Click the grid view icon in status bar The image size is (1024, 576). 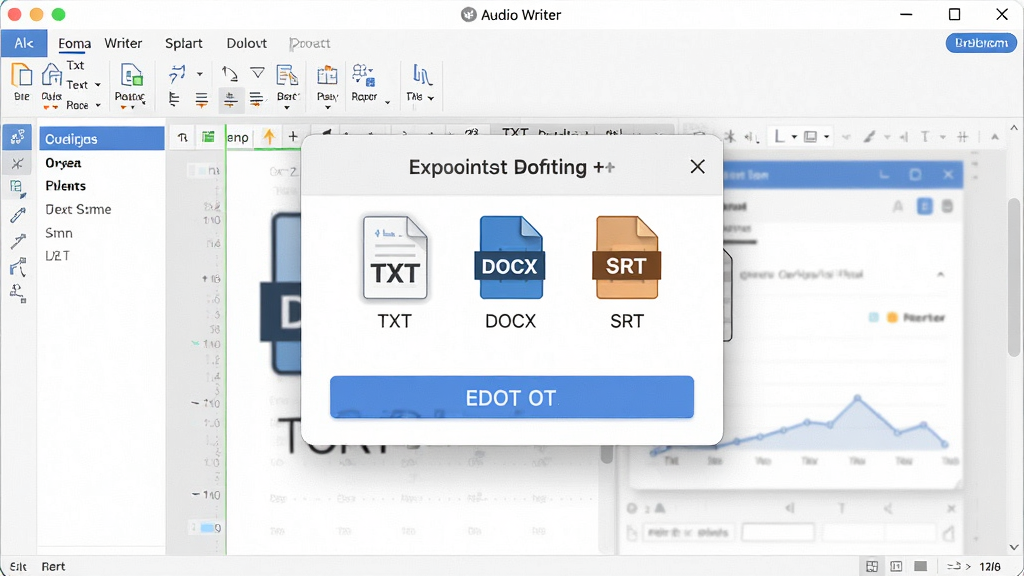(872, 566)
